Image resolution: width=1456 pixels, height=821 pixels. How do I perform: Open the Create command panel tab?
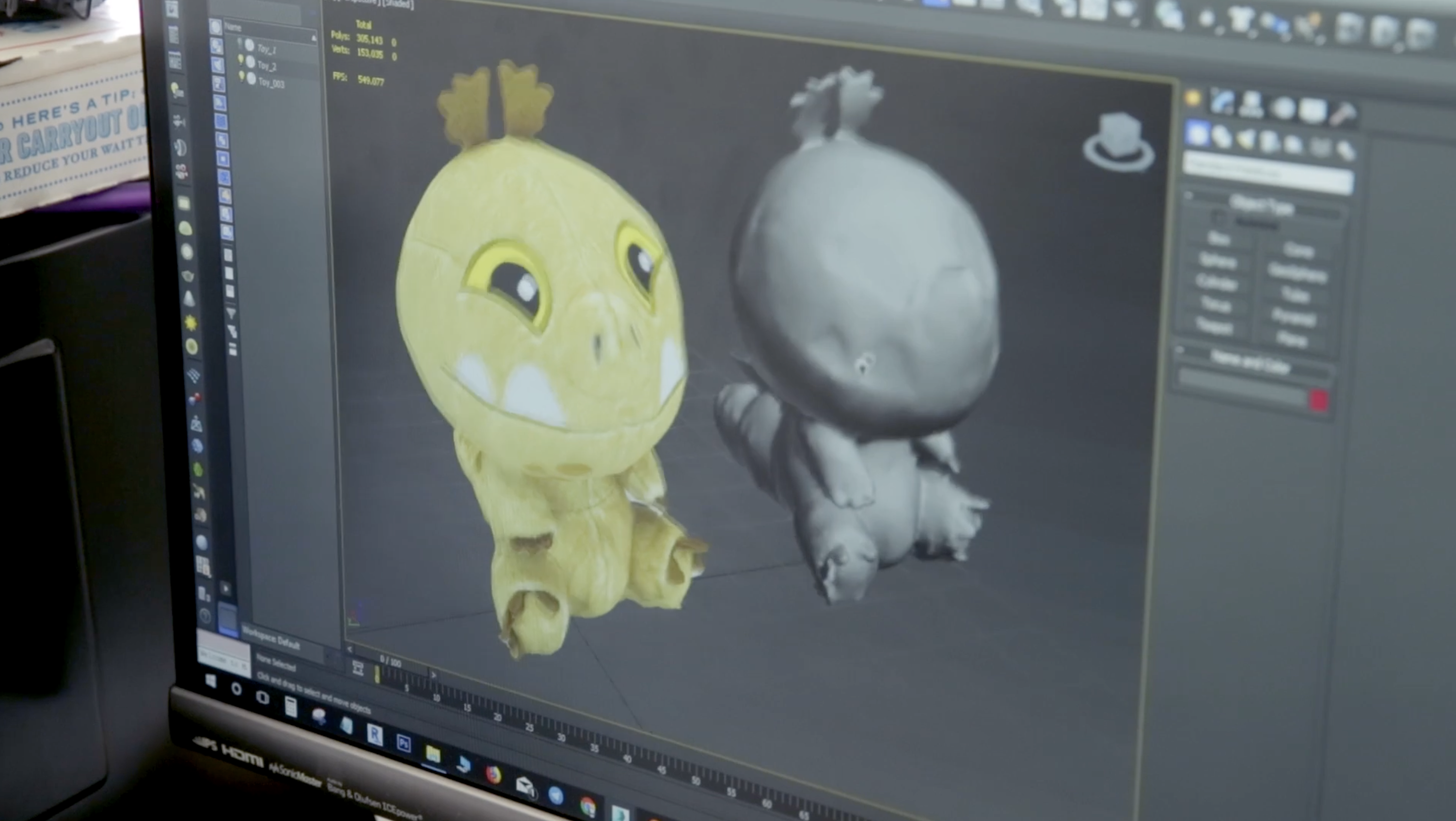point(1193,97)
